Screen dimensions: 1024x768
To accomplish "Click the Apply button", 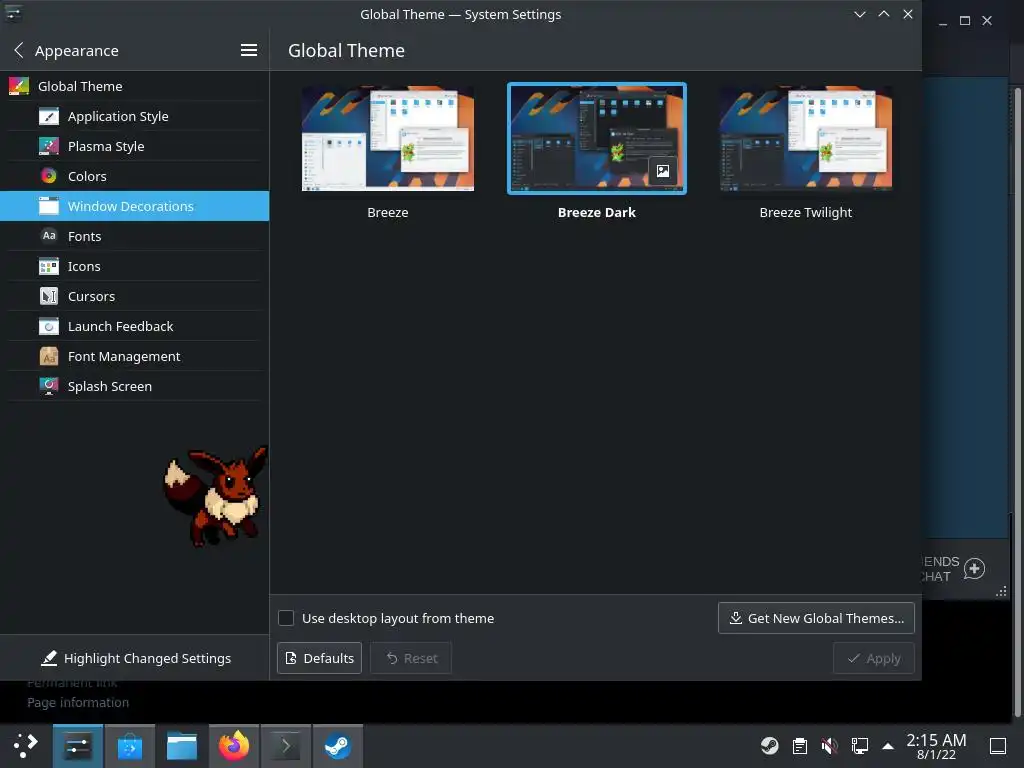I will [x=874, y=658].
